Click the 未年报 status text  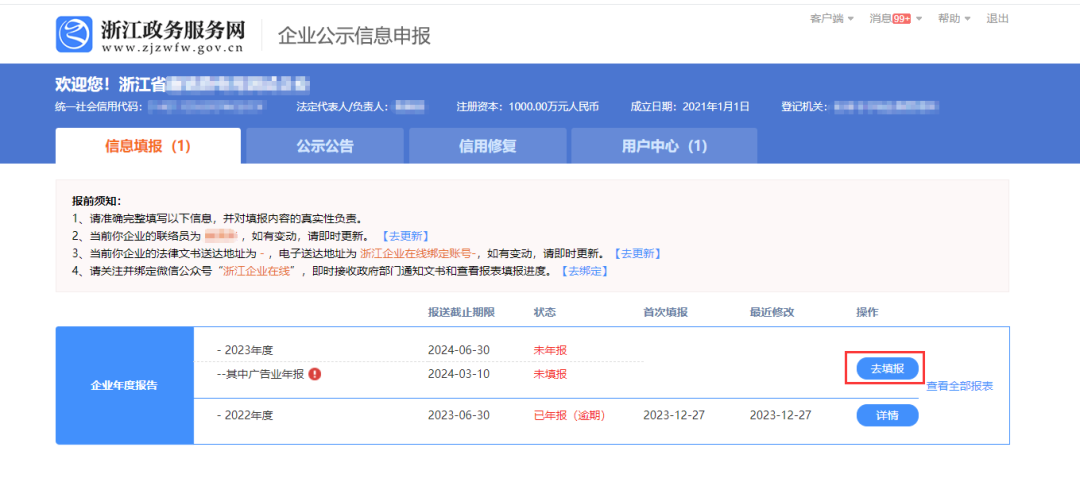coord(550,350)
